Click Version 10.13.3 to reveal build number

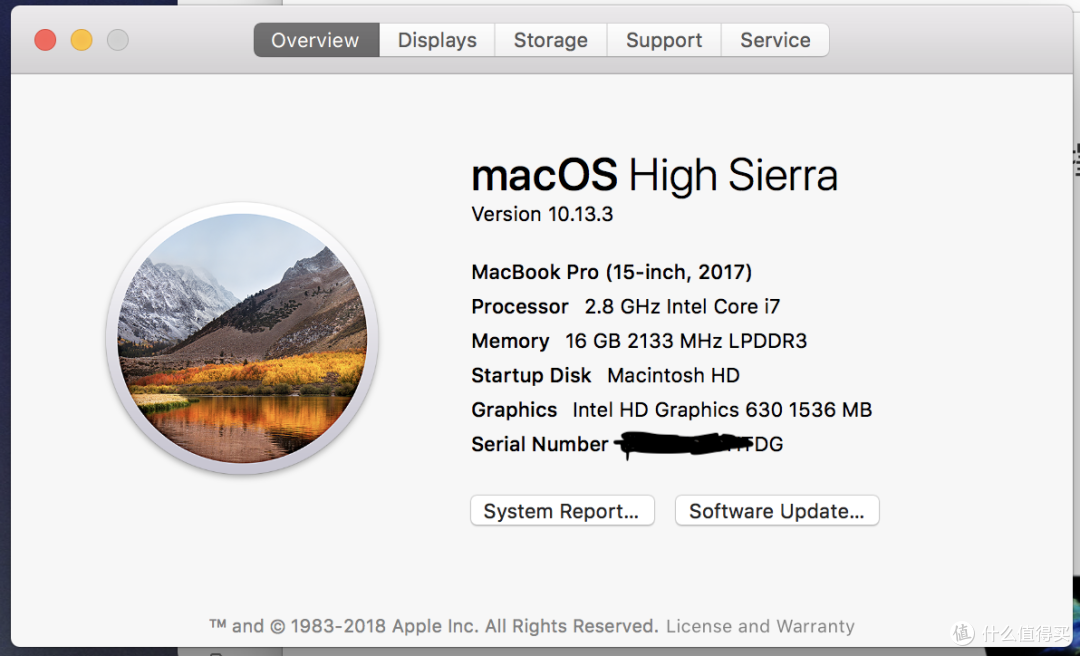tap(542, 214)
